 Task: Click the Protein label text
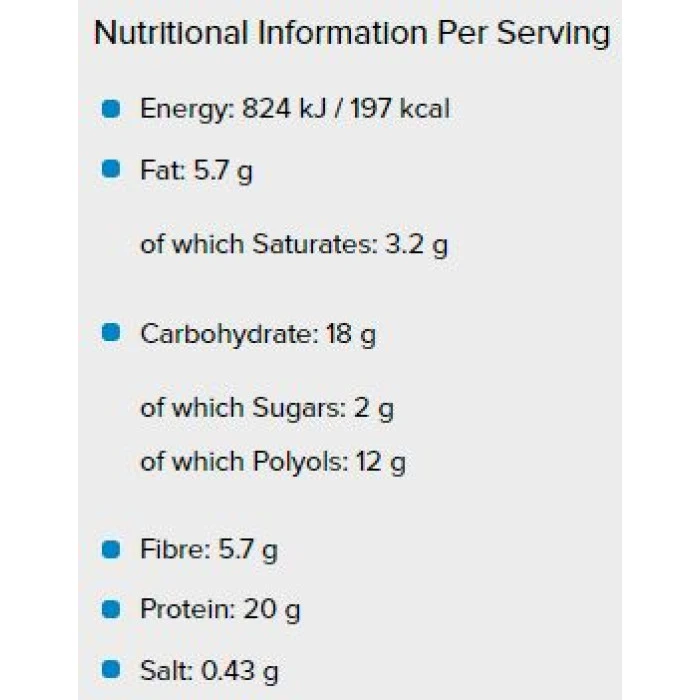186,609
